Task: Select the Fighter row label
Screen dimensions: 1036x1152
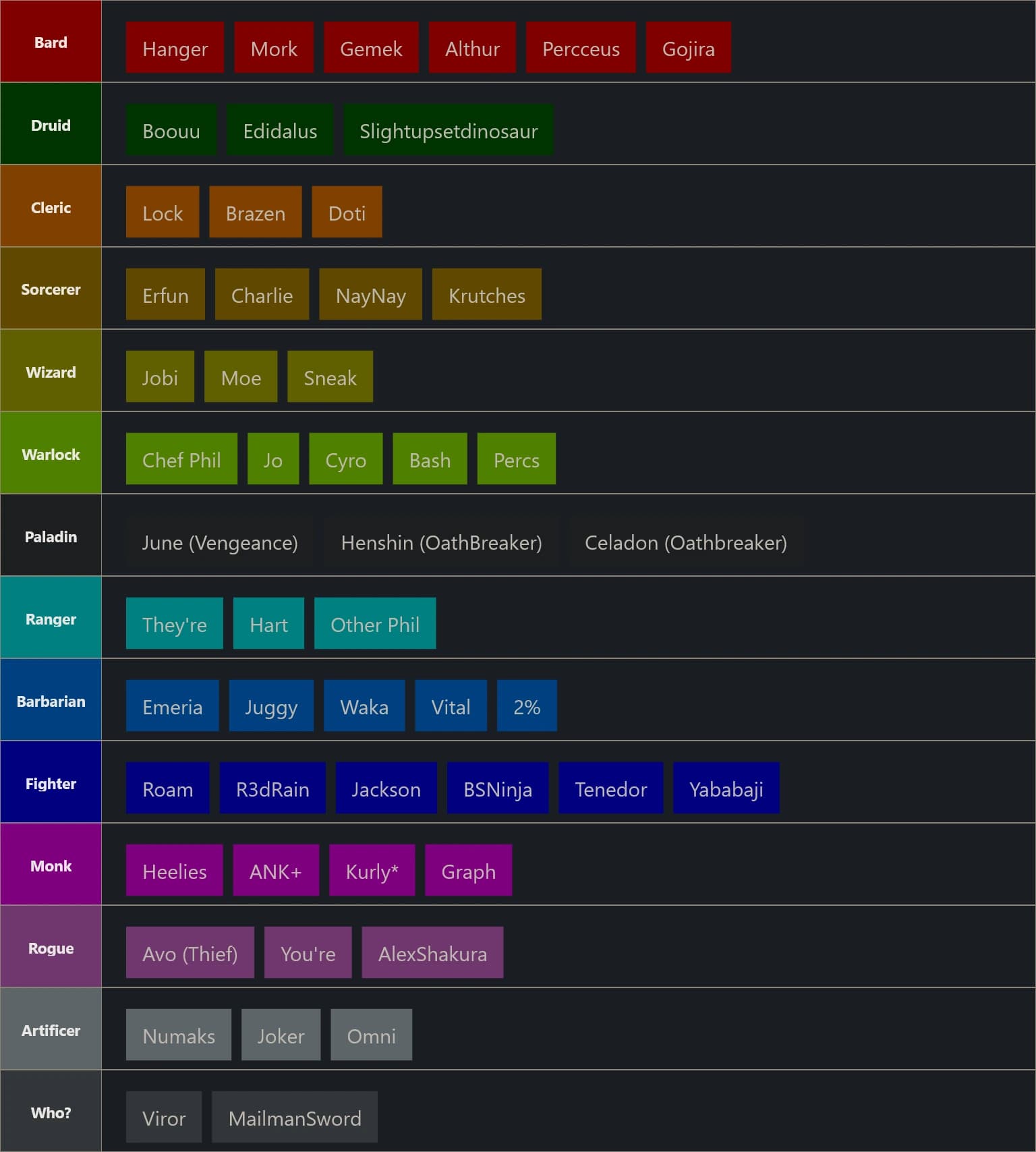Action: click(x=51, y=783)
